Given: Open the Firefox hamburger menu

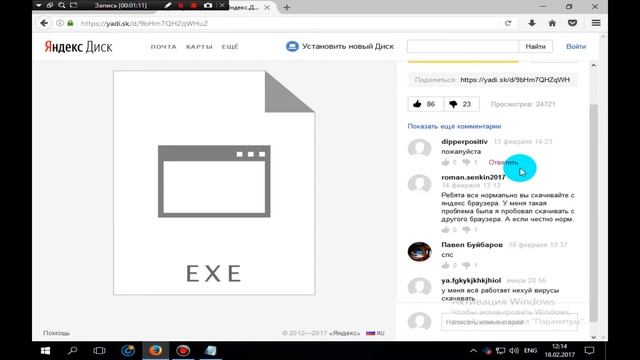Looking at the screenshot, I should point(596,23).
